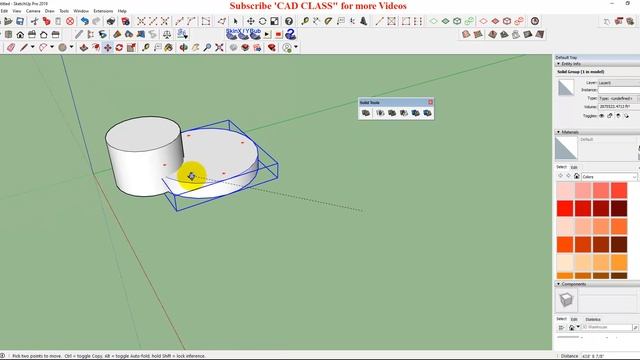Viewport: 640px width, 360px height.
Task: Open the Edit menu
Action: [x=4, y=11]
